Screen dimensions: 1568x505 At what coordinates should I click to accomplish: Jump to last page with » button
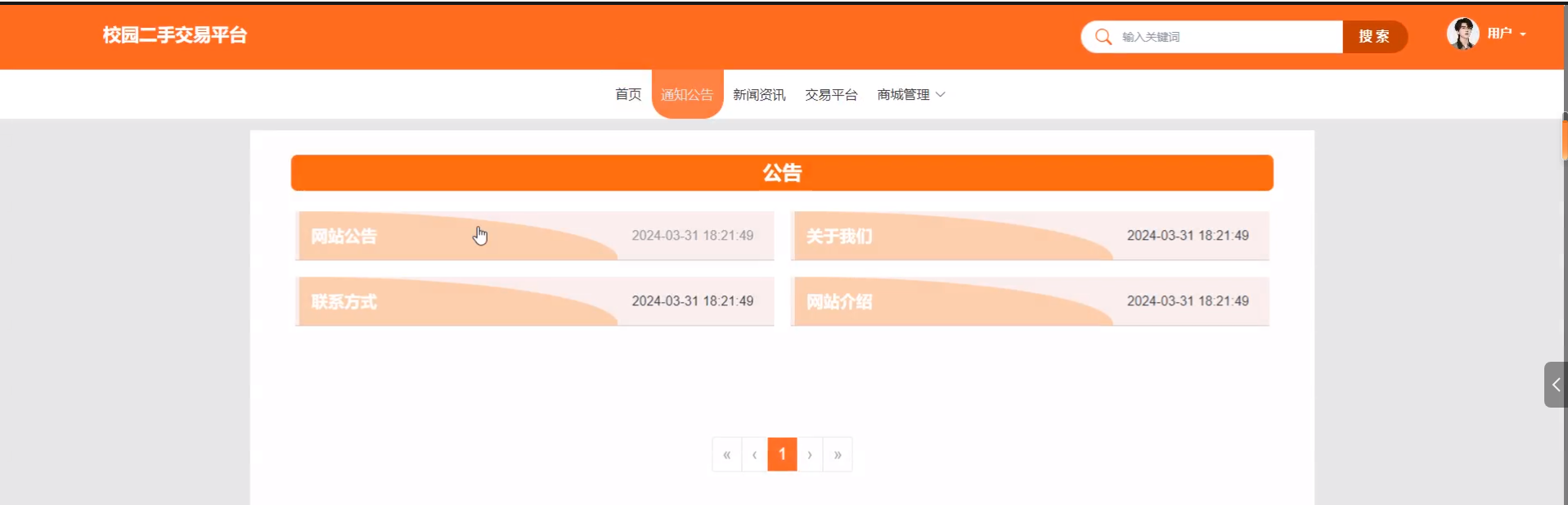coord(838,454)
